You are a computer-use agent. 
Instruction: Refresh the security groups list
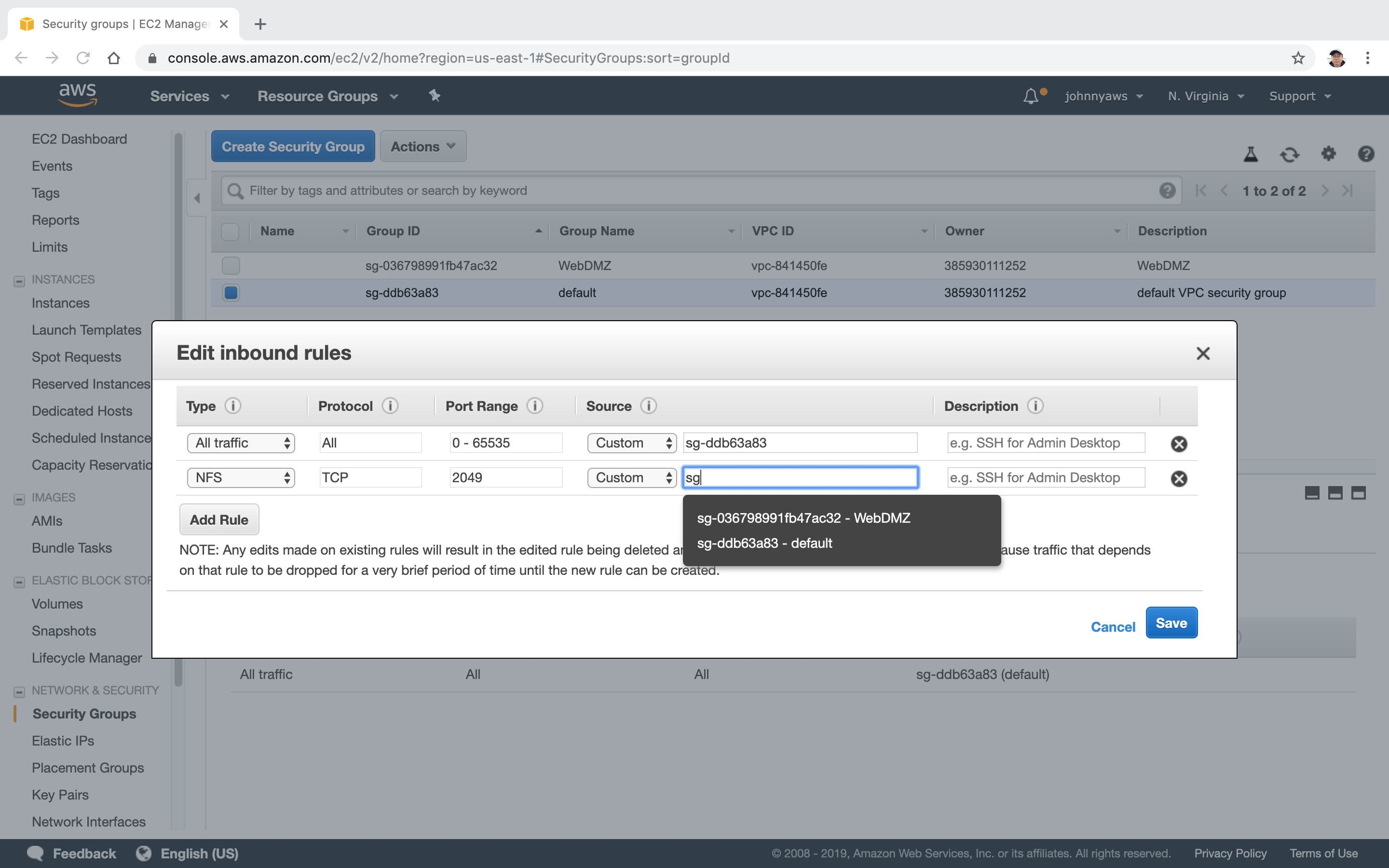1289,154
